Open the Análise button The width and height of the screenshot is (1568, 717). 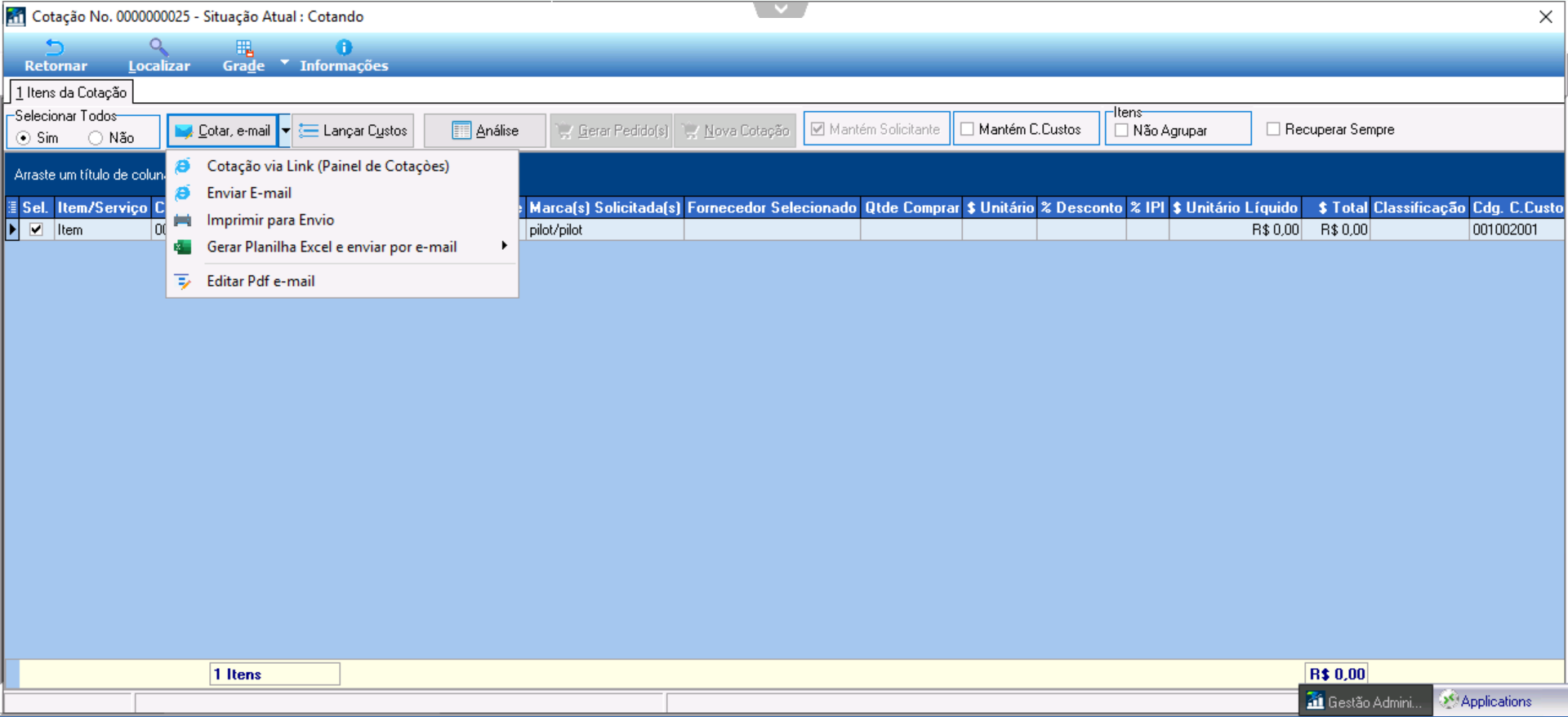(485, 130)
